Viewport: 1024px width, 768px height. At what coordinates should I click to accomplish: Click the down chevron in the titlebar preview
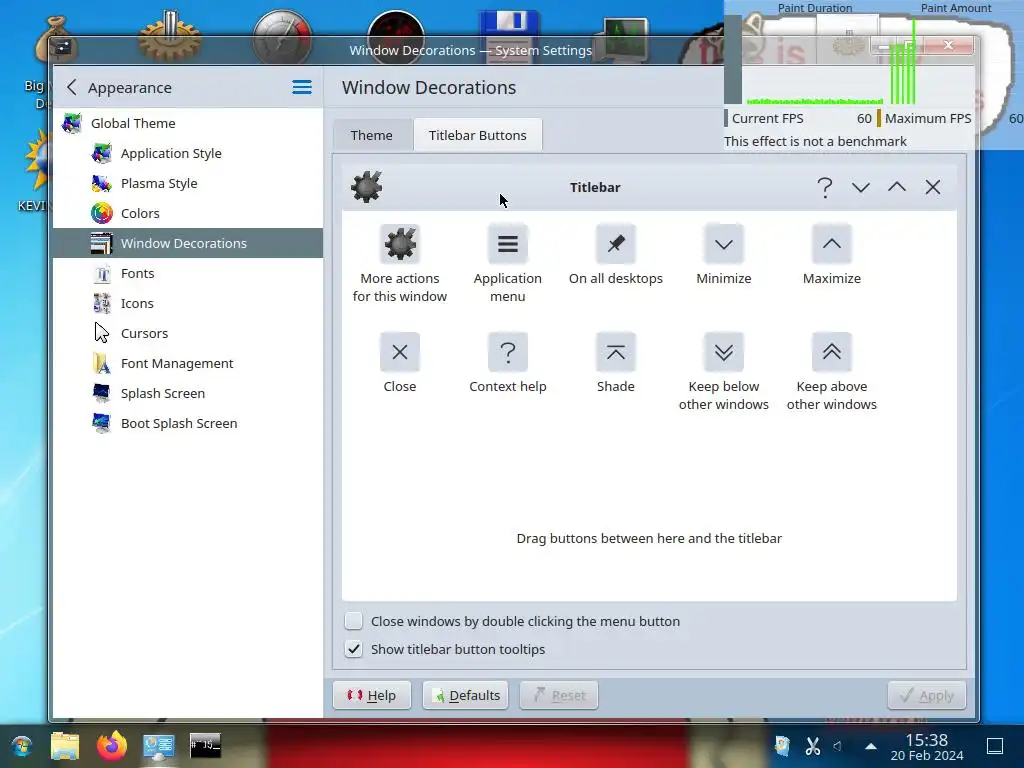pos(861,187)
